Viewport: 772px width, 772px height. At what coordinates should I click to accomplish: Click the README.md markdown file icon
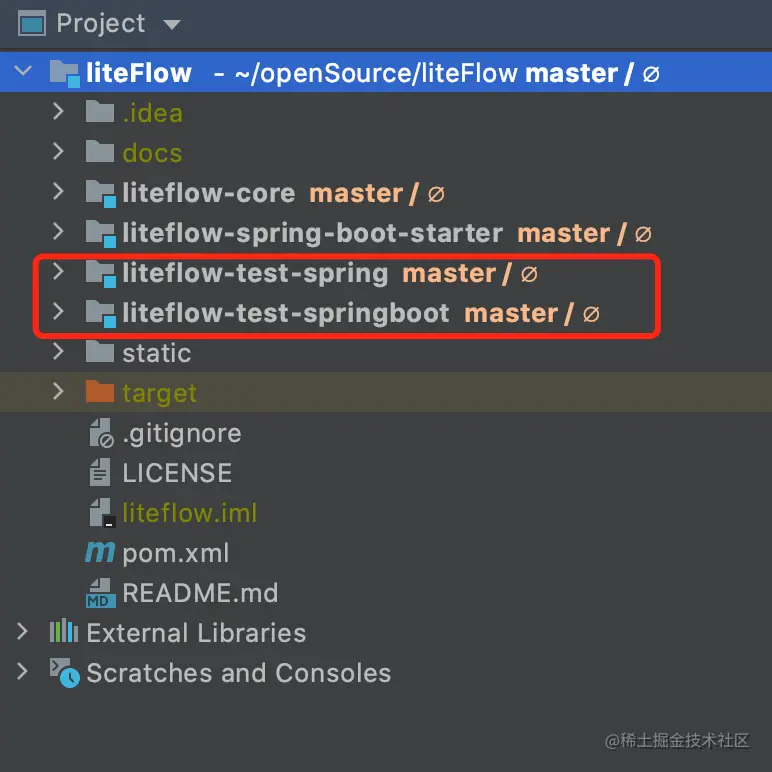pyautogui.click(x=101, y=593)
